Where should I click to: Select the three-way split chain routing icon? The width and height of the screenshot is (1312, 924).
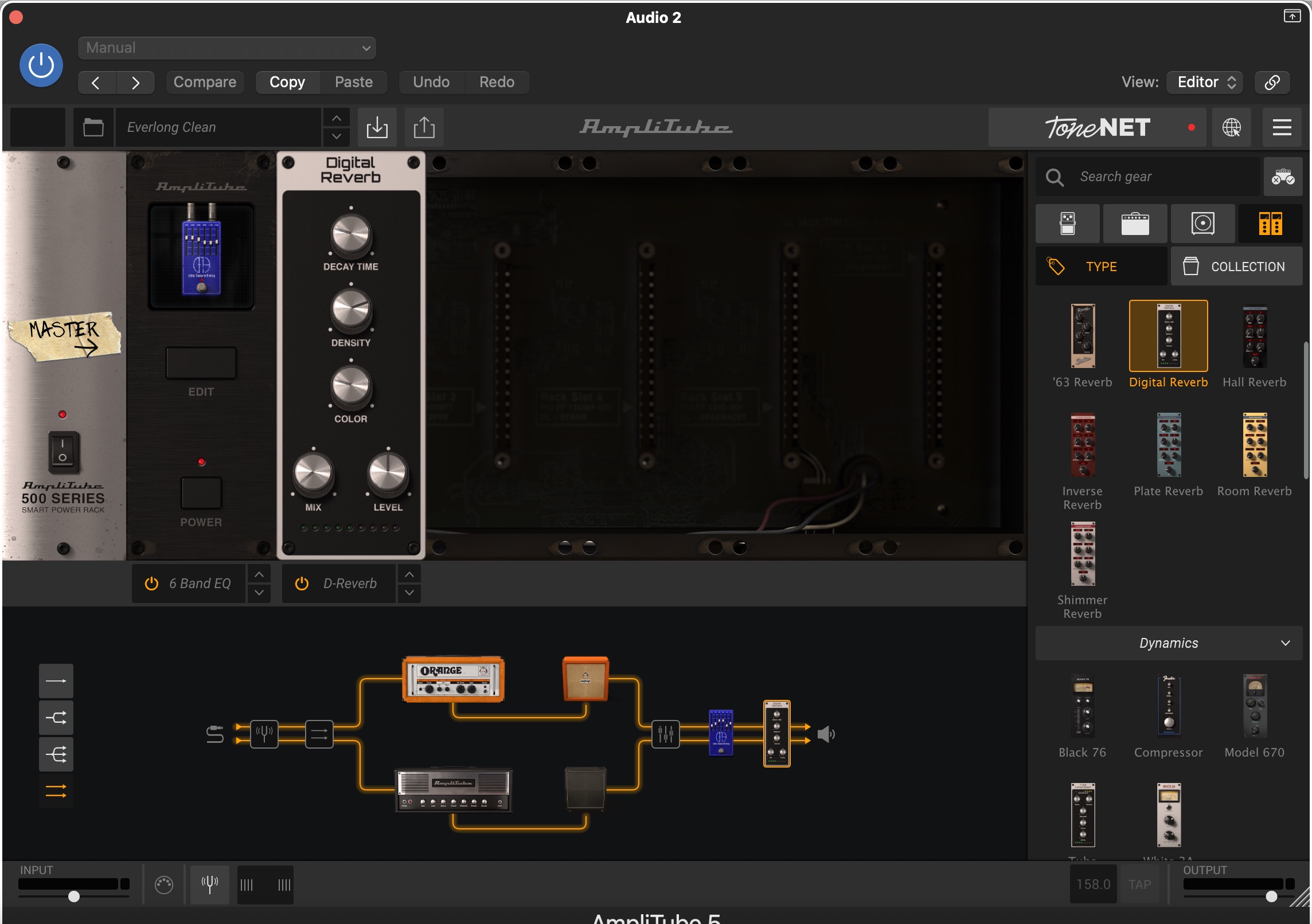[56, 754]
